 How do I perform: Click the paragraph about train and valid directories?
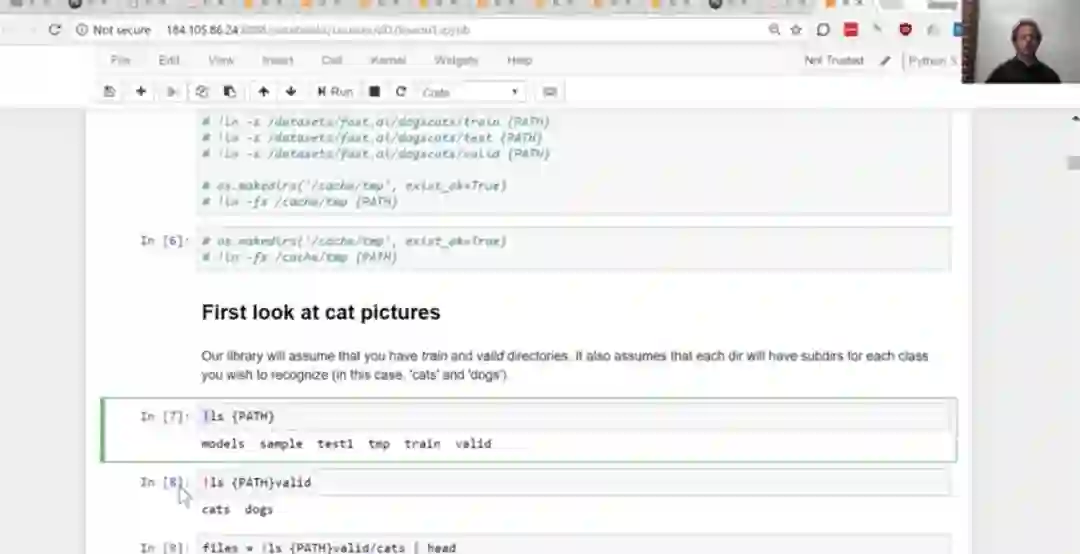click(565, 366)
